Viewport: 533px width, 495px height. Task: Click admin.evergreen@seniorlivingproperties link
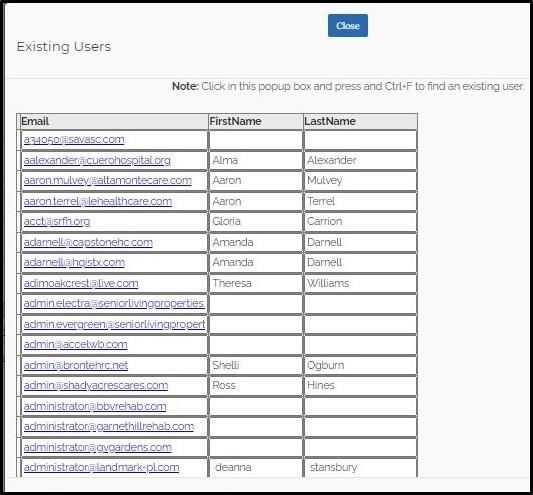point(114,324)
